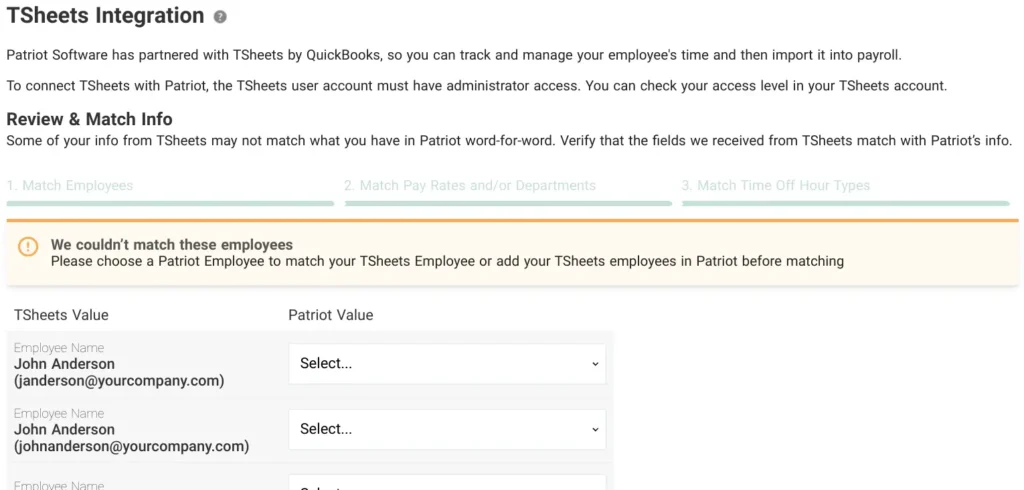The width and height of the screenshot is (1024, 490).
Task: Click the third row's Employee Name label
Action: 59,485
